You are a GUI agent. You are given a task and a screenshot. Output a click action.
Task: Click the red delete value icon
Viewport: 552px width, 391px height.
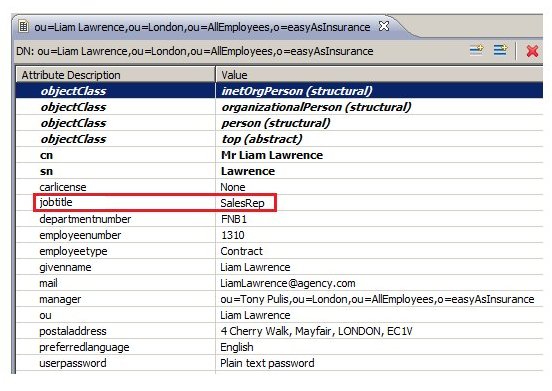[532, 51]
